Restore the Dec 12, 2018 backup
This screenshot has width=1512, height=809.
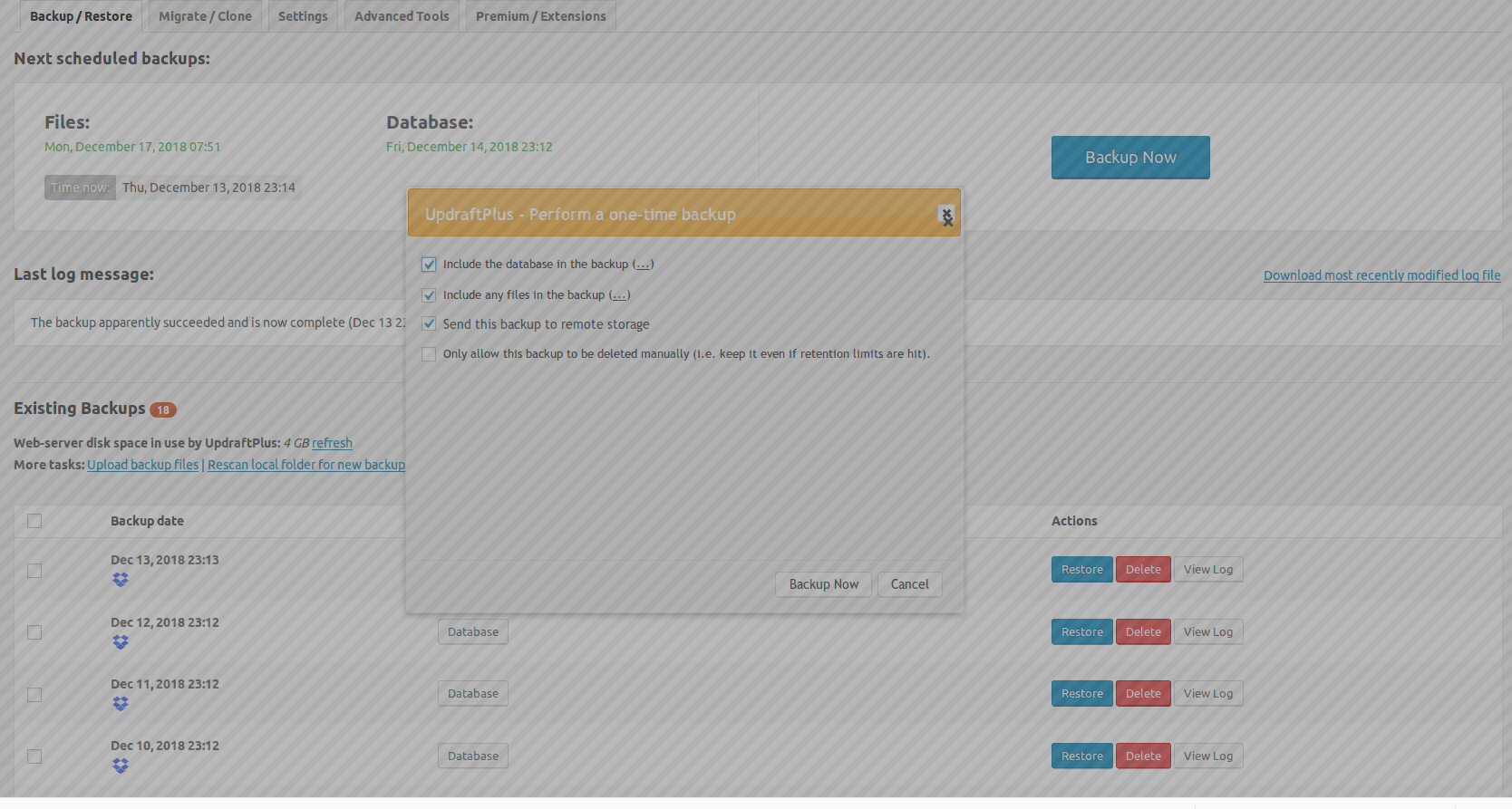pyautogui.click(x=1082, y=632)
